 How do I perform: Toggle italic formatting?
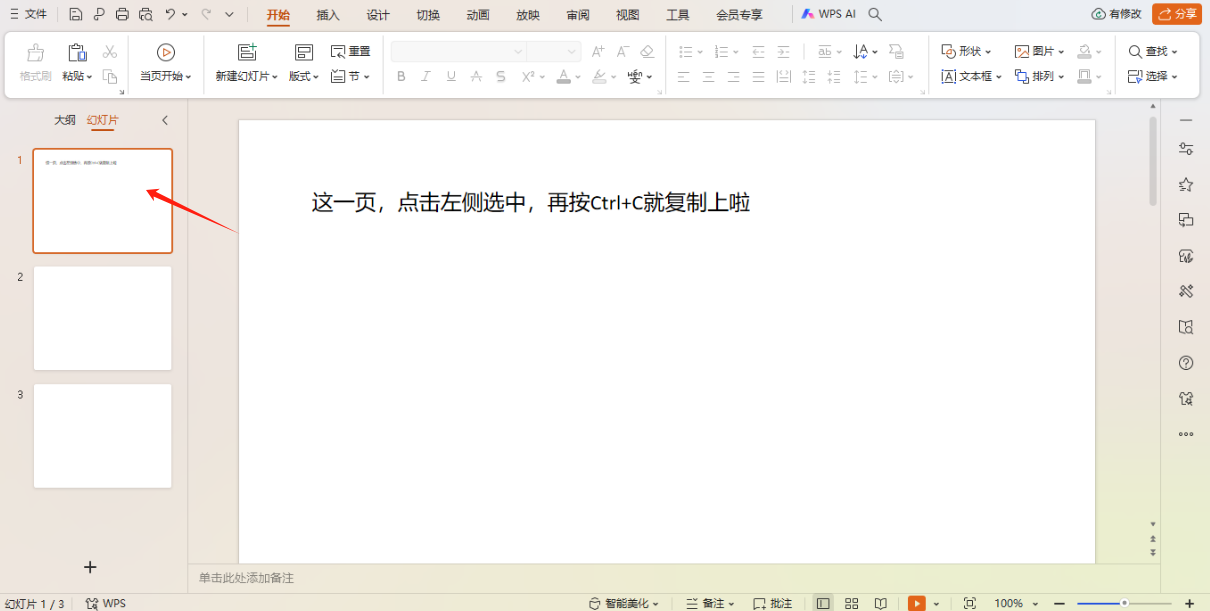tap(426, 76)
